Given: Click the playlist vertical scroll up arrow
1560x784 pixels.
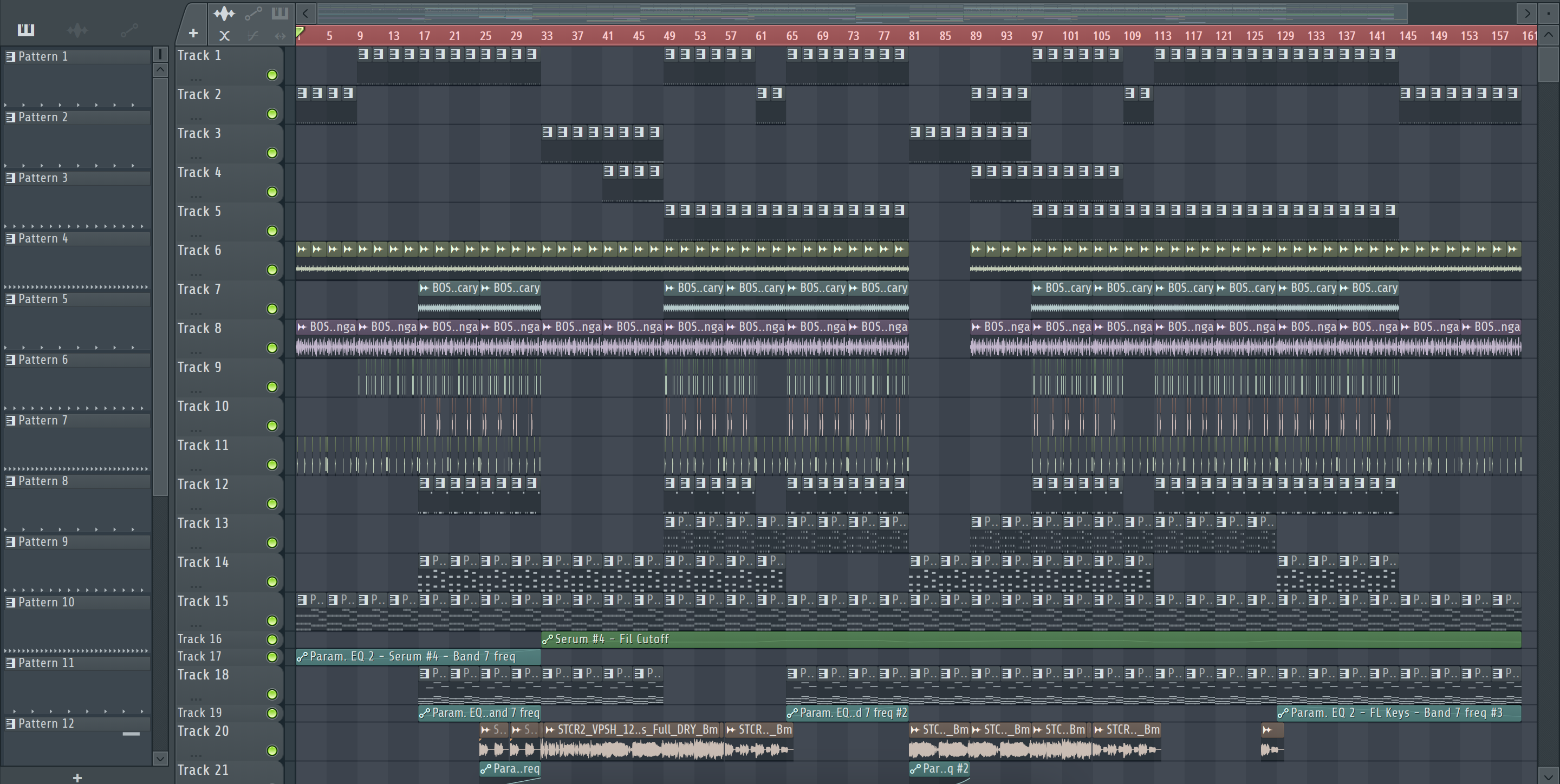Looking at the screenshot, I should click(x=1549, y=34).
